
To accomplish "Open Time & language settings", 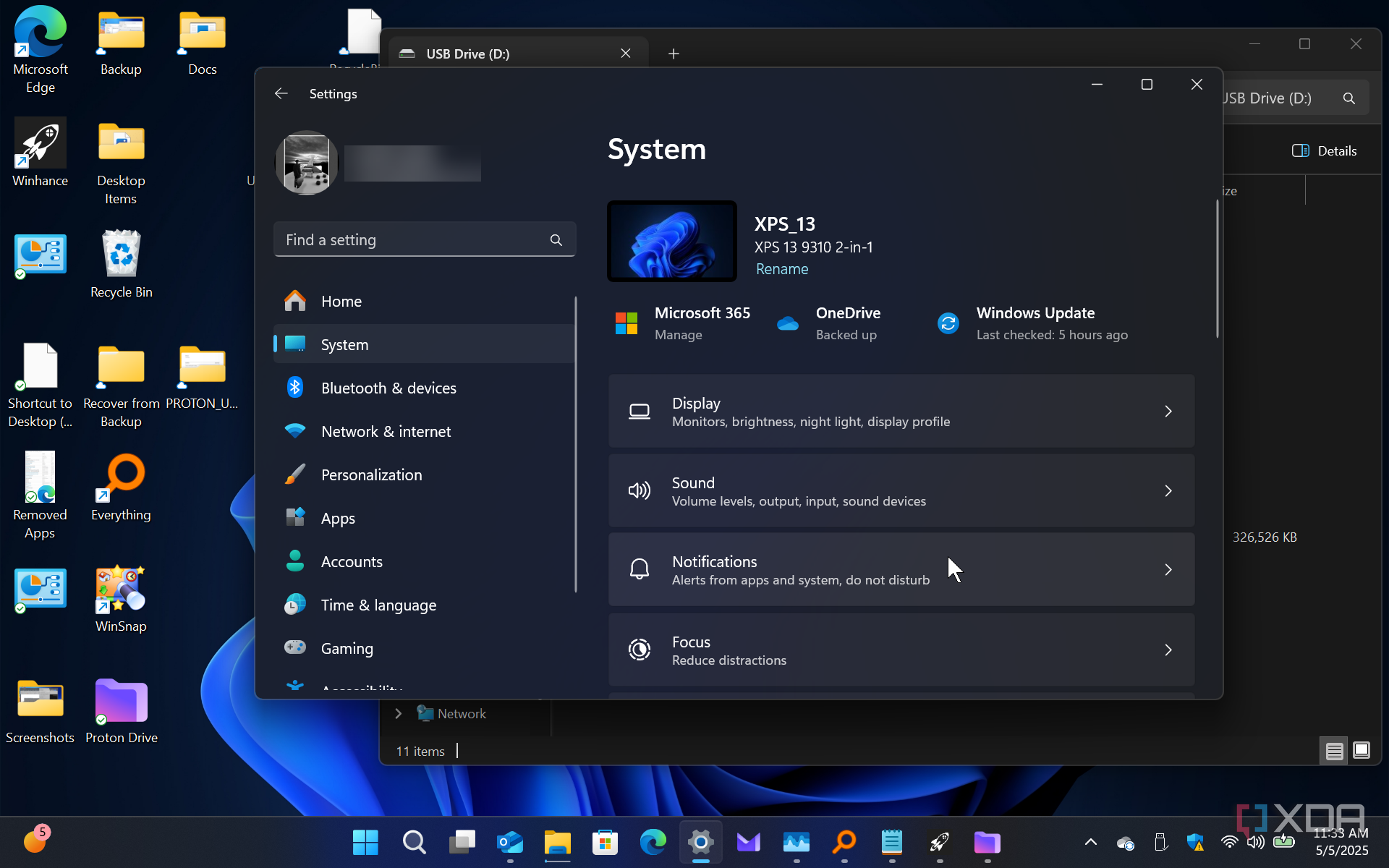I will point(378,605).
